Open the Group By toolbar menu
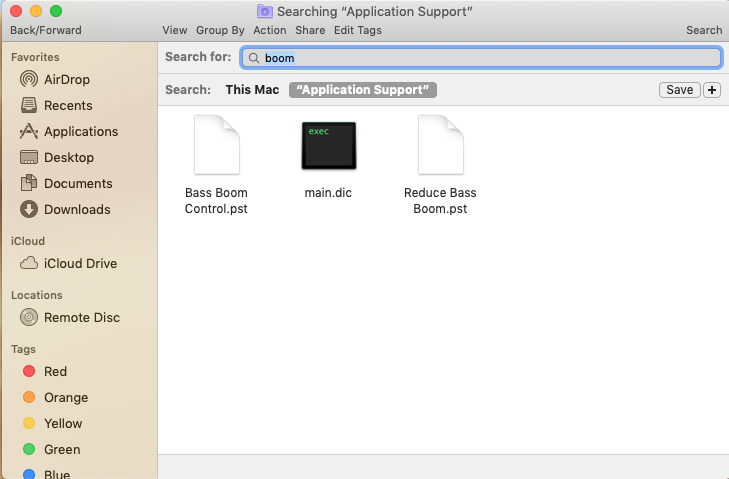The width and height of the screenshot is (729, 479). click(x=220, y=30)
